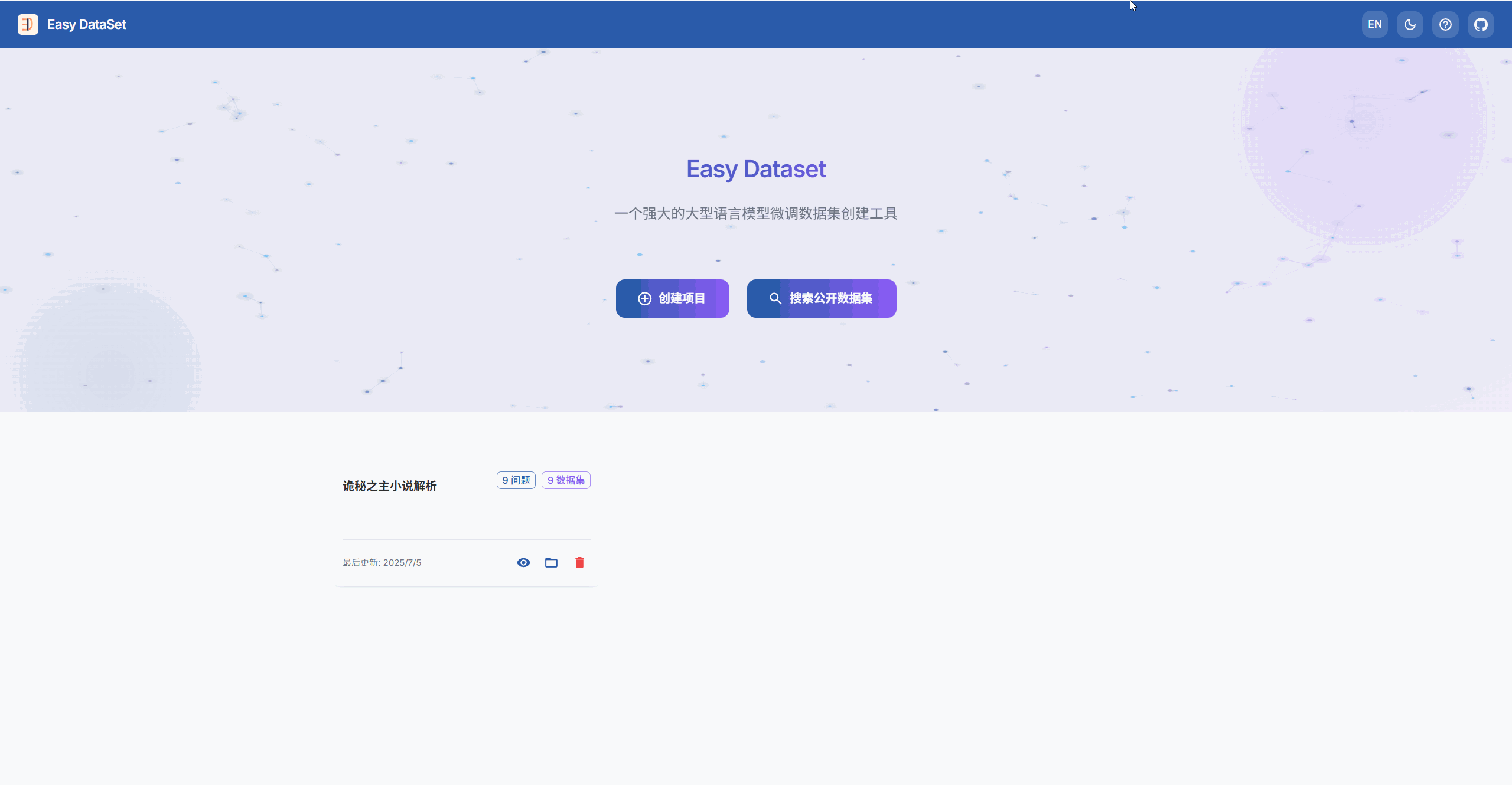Click the plus circle icon in 创建项目

pyautogui.click(x=644, y=298)
